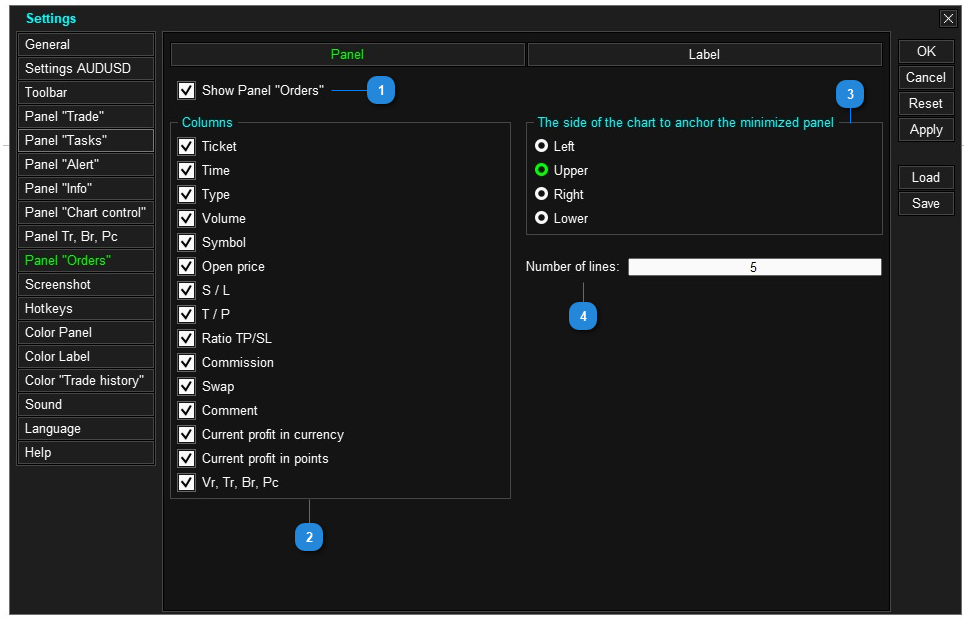967x621 pixels.
Task: Toggle the Volume column checkbox
Action: pos(186,219)
